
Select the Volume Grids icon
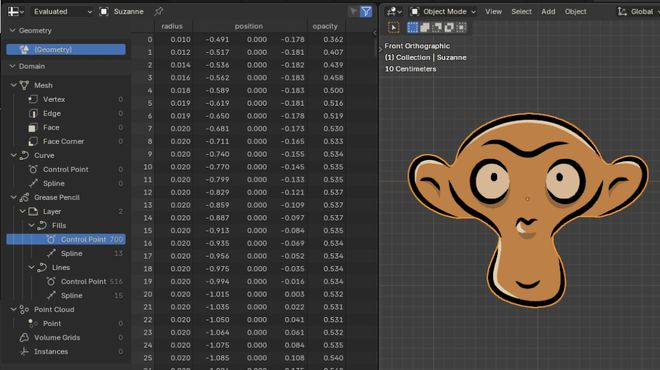click(x=24, y=337)
